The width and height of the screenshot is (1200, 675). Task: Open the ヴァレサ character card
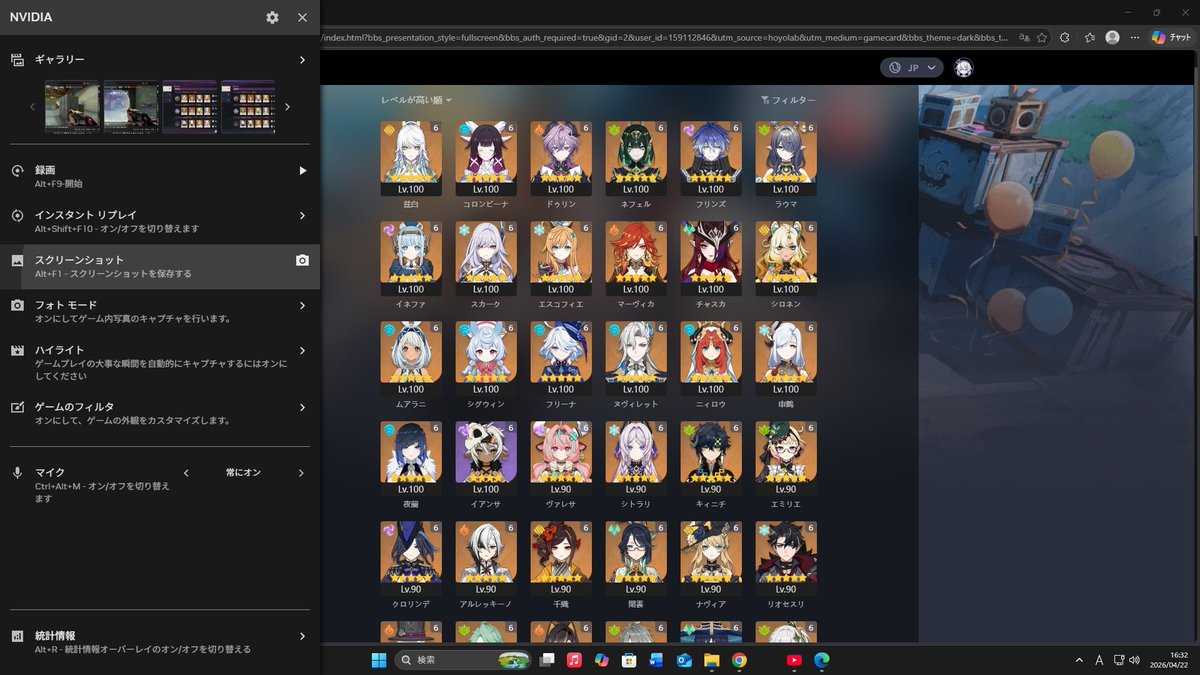pos(561,460)
